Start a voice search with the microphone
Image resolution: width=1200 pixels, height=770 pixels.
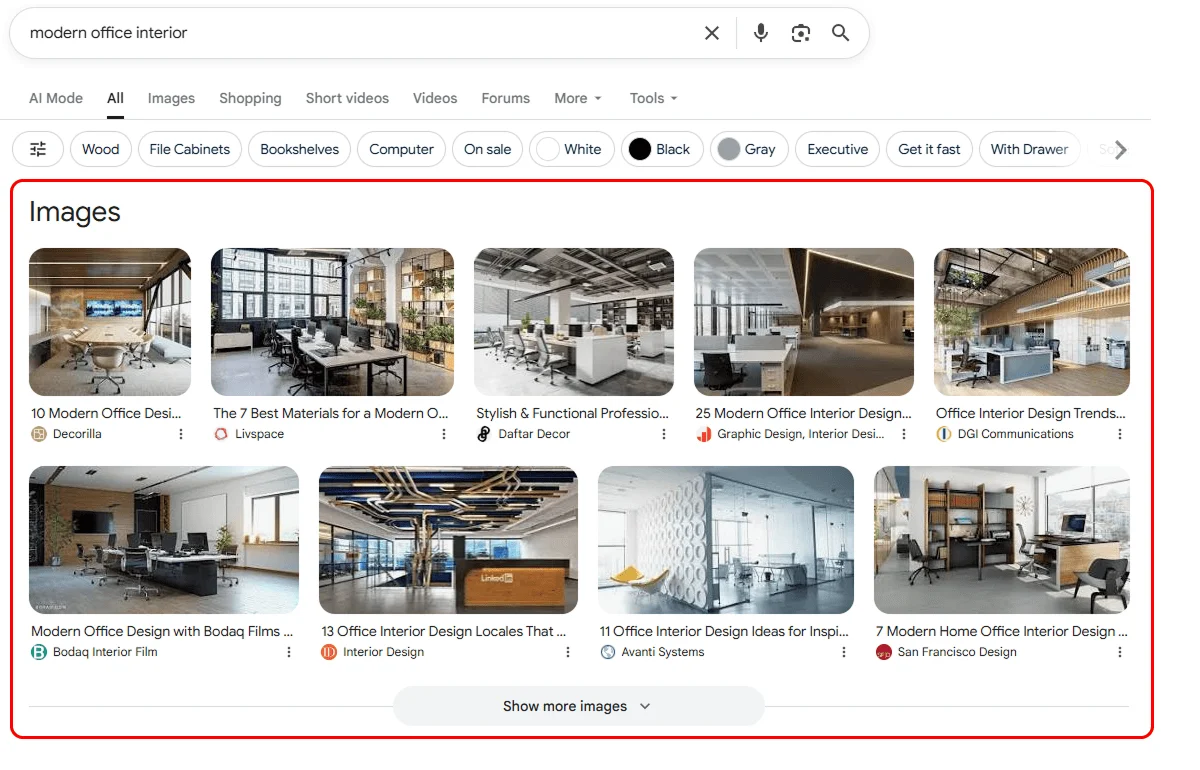tap(760, 32)
